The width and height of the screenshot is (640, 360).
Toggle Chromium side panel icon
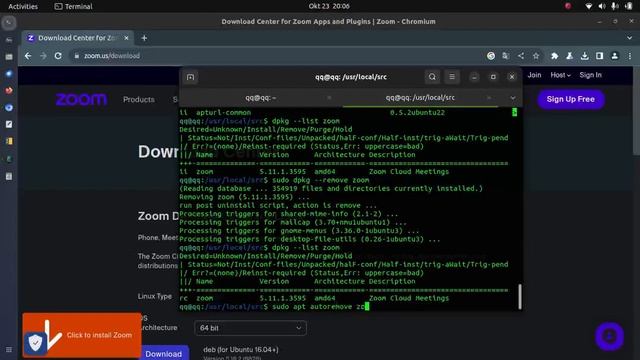[x=599, y=56]
